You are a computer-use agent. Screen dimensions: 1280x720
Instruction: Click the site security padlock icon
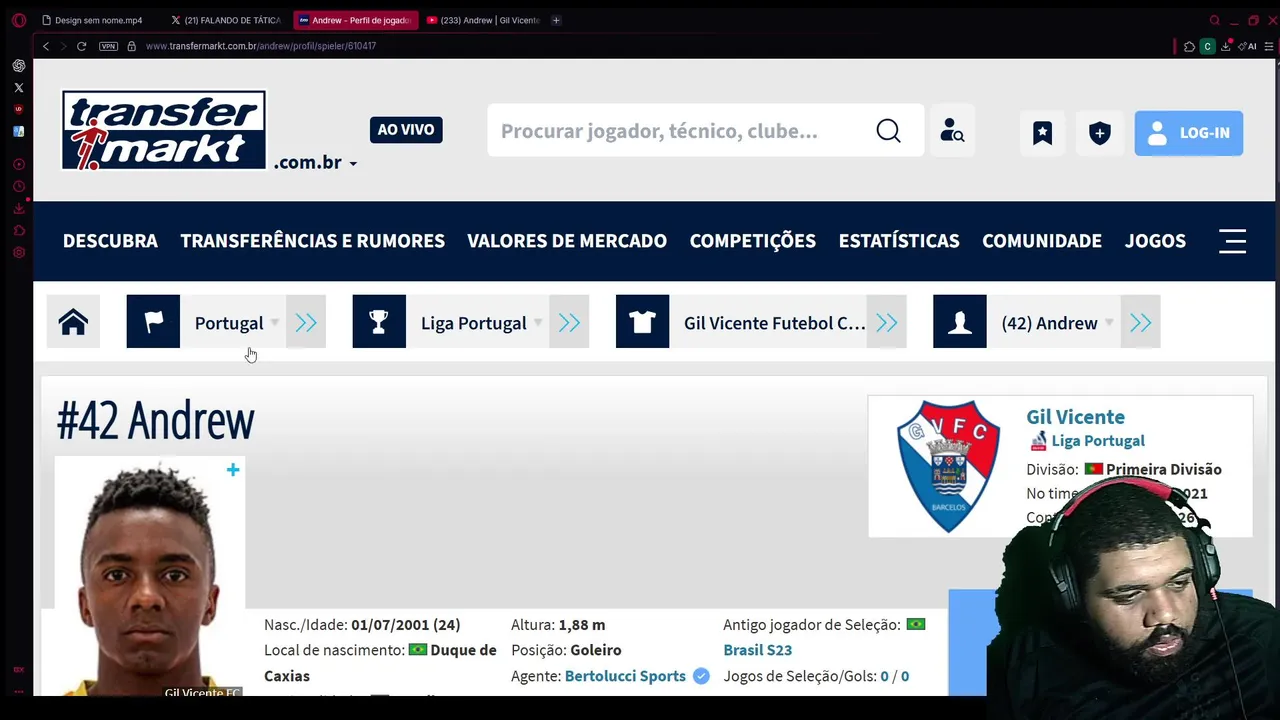point(131,46)
